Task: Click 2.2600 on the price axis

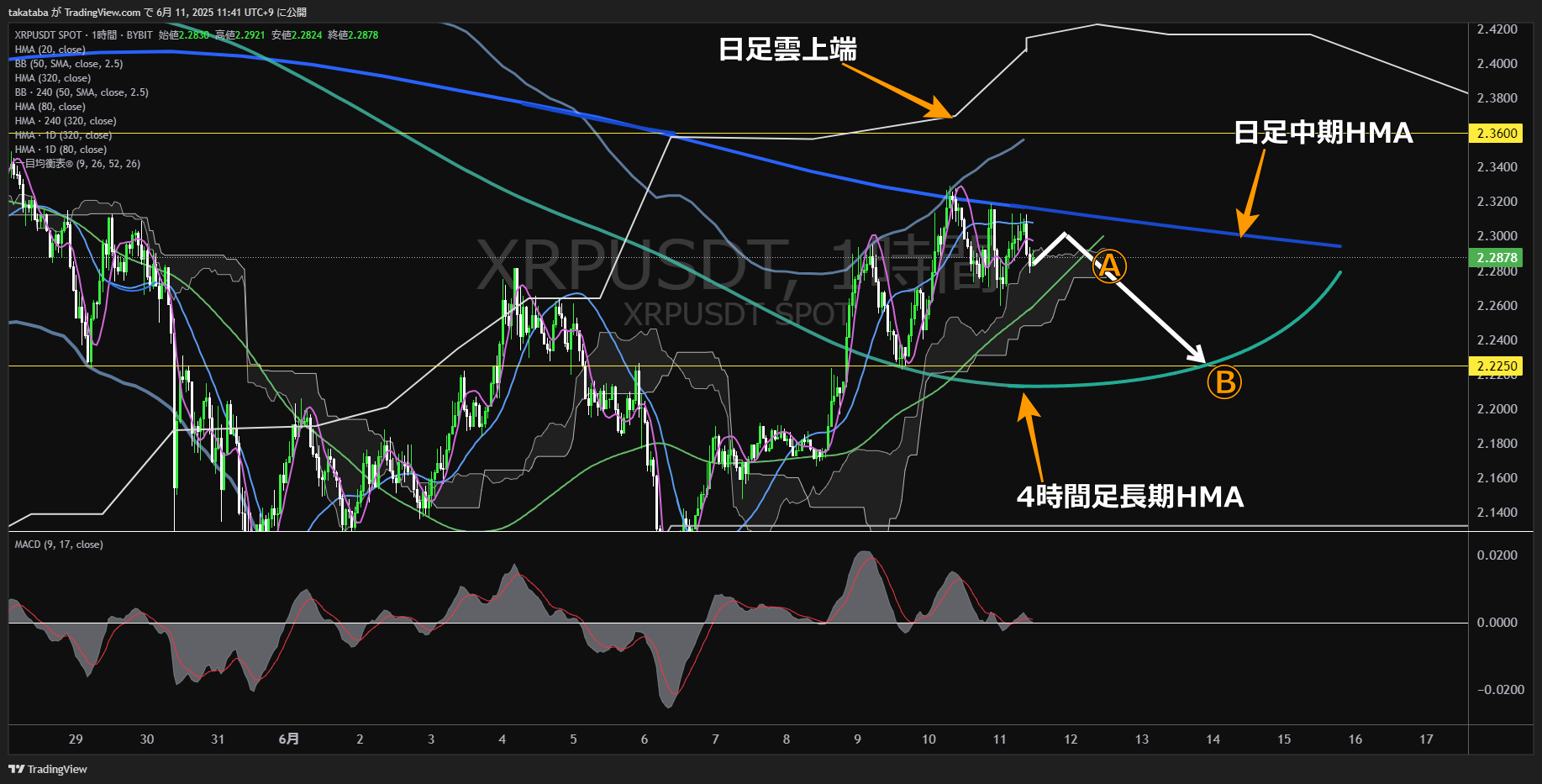Action: click(1497, 306)
